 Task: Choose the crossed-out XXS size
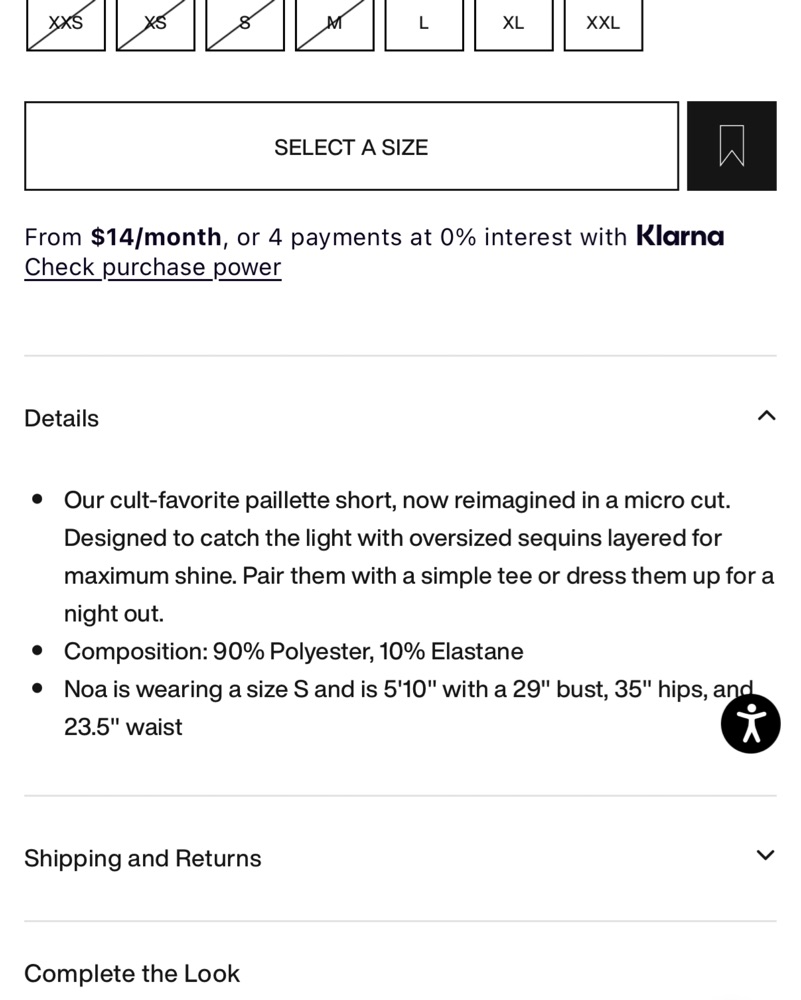point(66,24)
